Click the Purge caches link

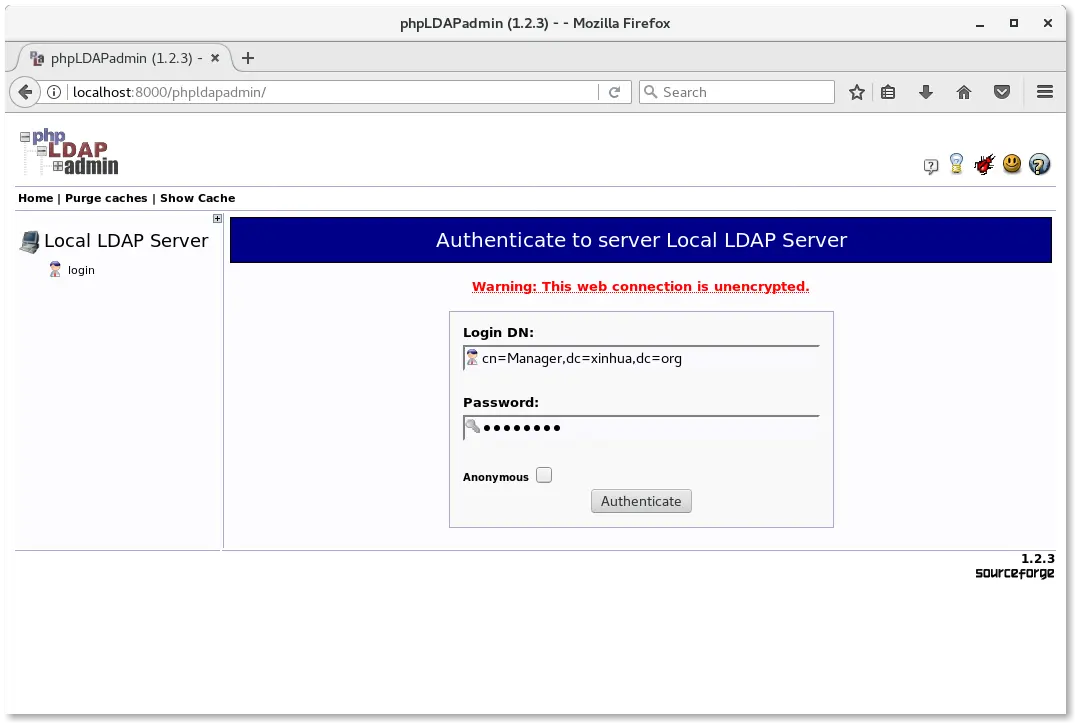[105, 198]
